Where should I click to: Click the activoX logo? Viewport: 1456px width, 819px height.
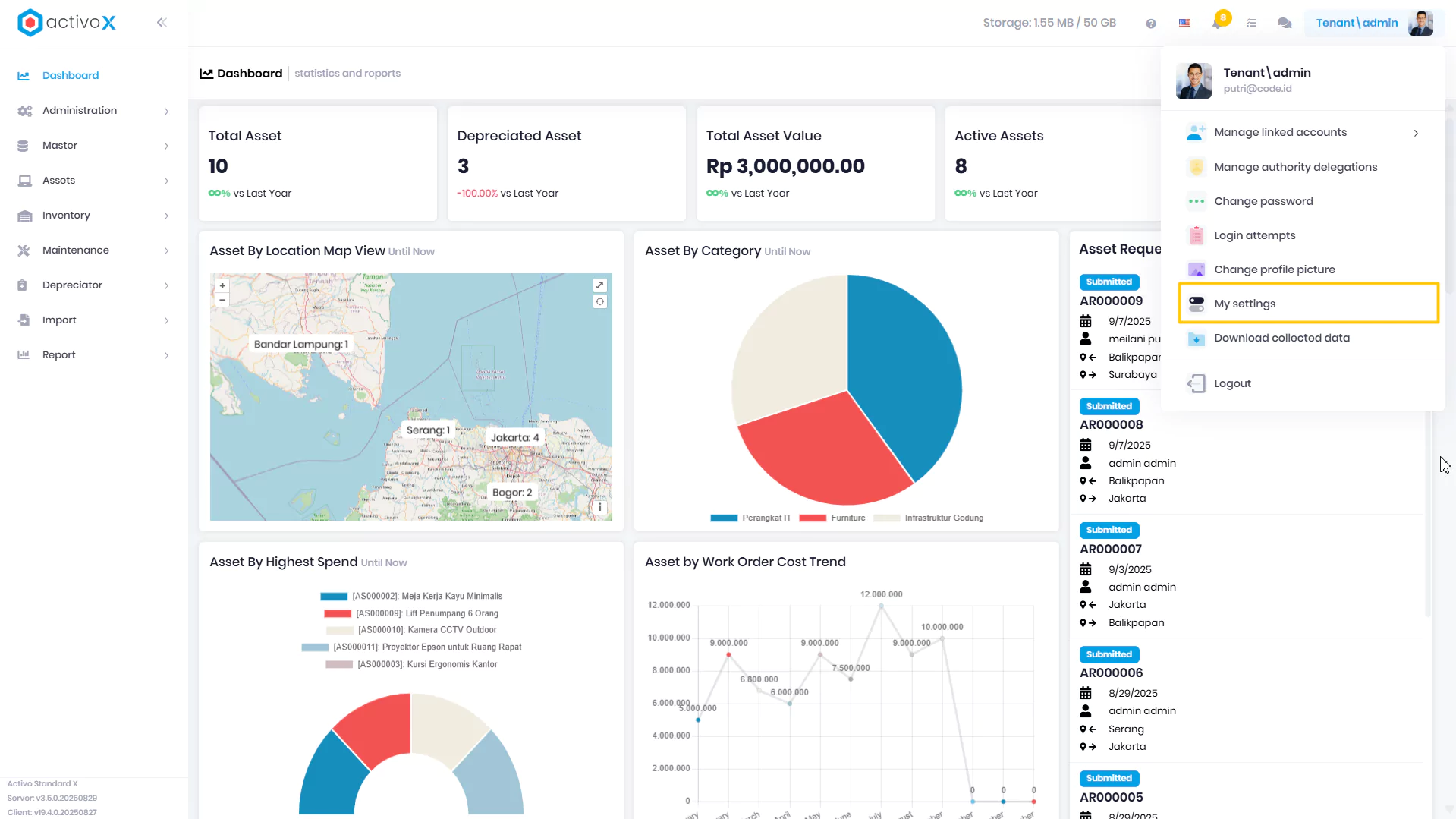[x=67, y=23]
